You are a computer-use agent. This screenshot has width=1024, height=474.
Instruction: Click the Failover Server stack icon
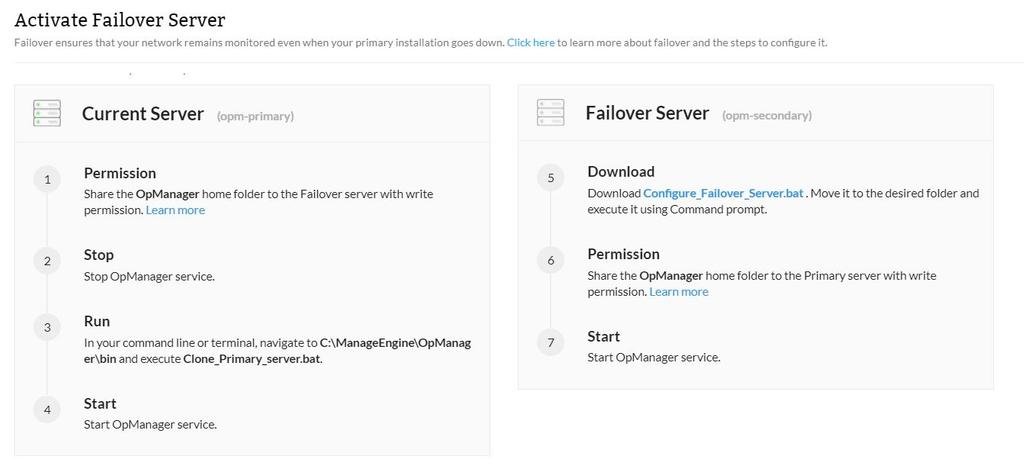[x=551, y=111]
